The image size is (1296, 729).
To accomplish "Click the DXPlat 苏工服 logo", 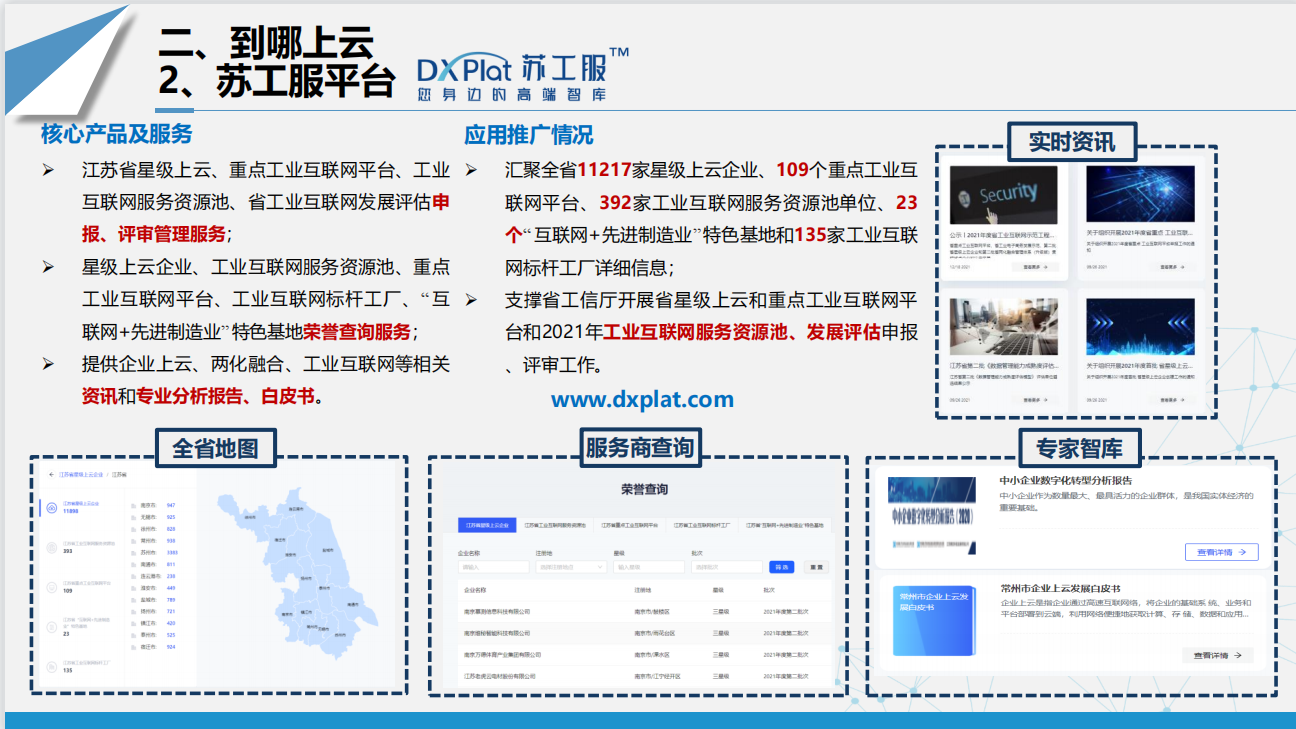I will [x=522, y=75].
